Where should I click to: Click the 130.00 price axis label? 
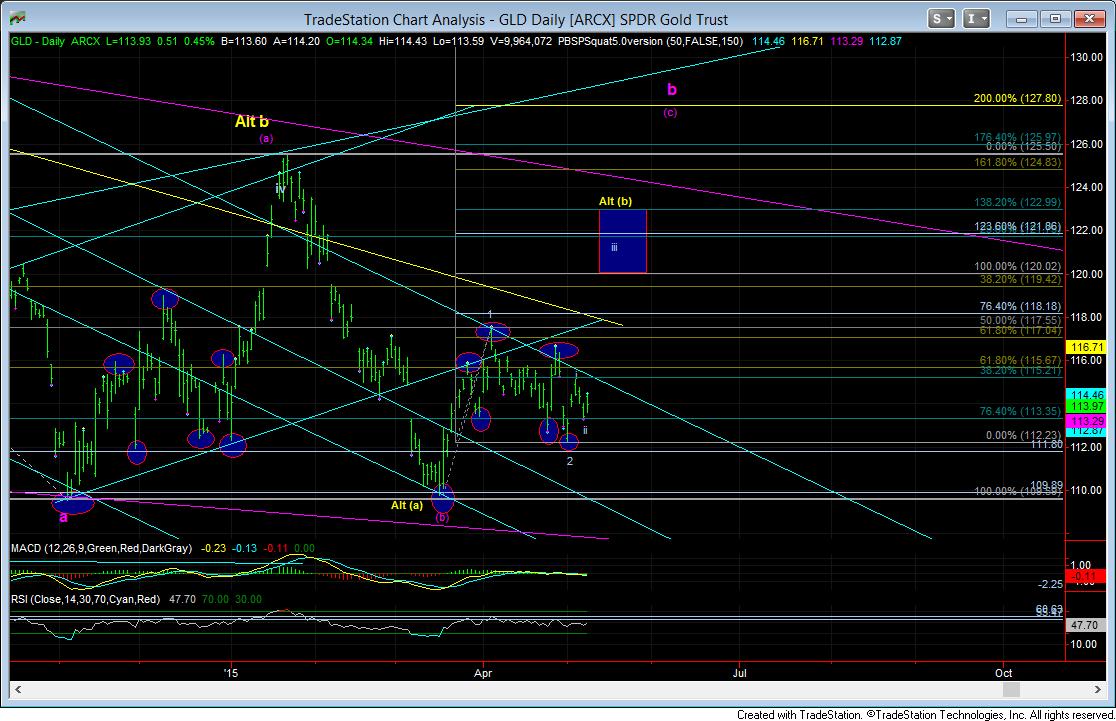[x=1088, y=58]
